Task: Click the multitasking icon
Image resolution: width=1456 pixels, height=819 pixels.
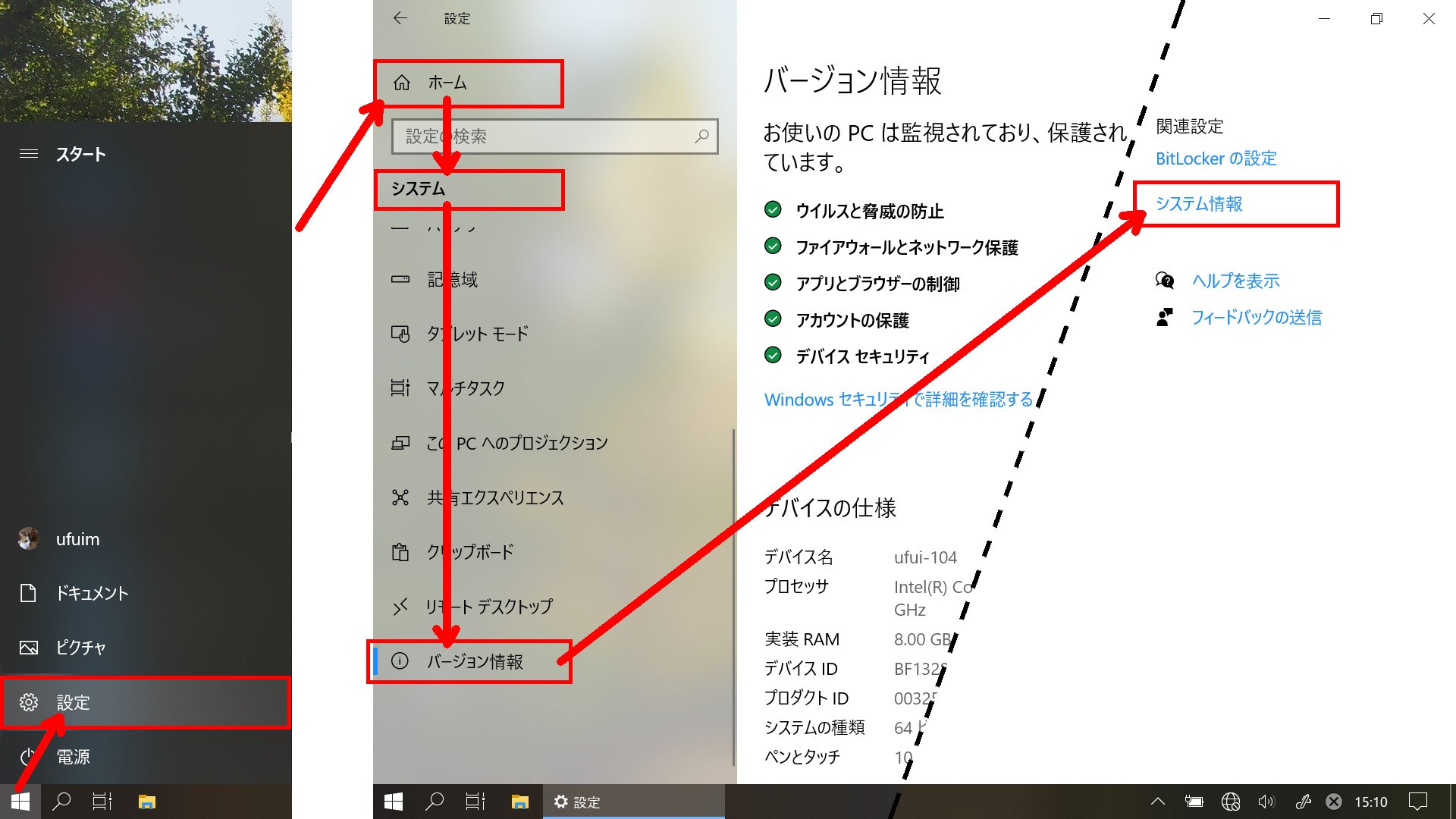Action: coord(400,388)
